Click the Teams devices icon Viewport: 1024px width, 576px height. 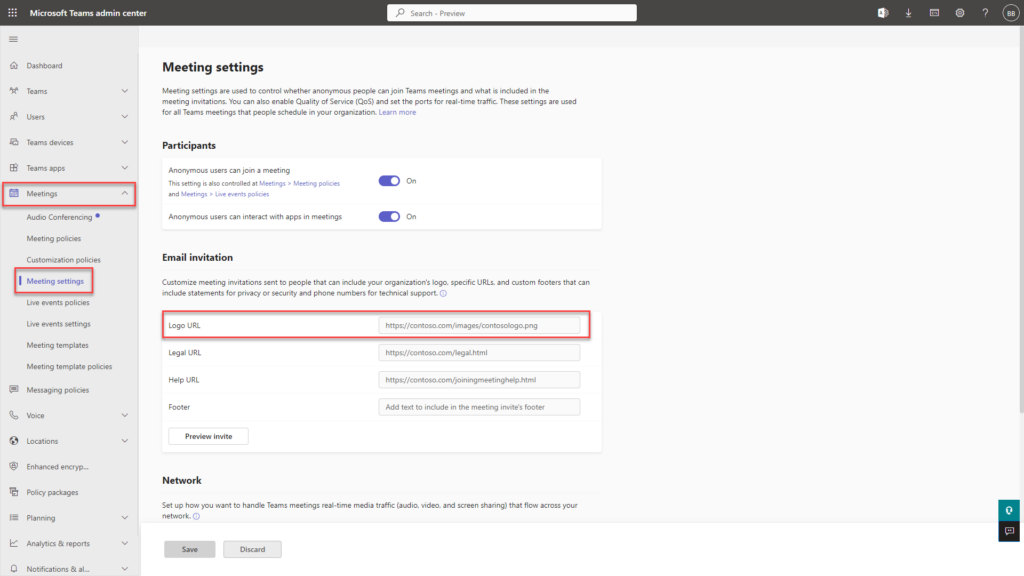point(14,142)
